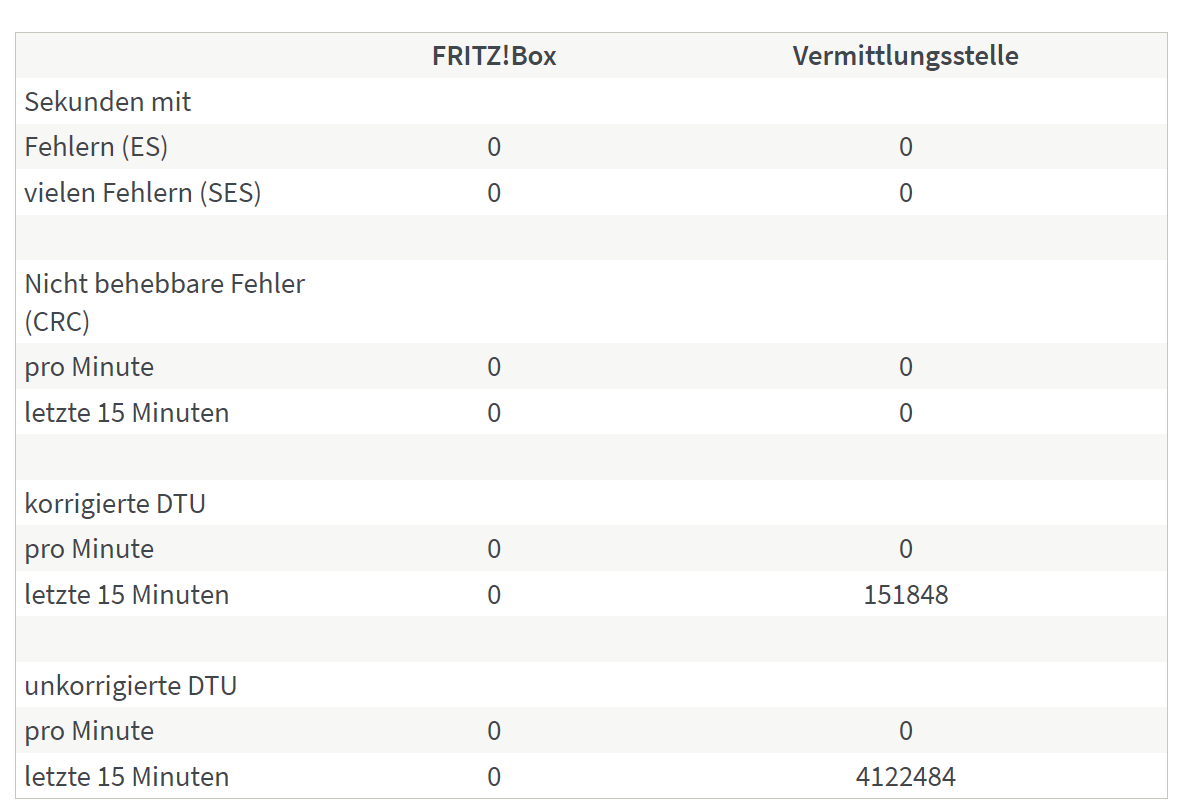Select Nicht behebbare Fehler (CRC) heading
This screenshot has width=1202, height=809.
point(165,302)
